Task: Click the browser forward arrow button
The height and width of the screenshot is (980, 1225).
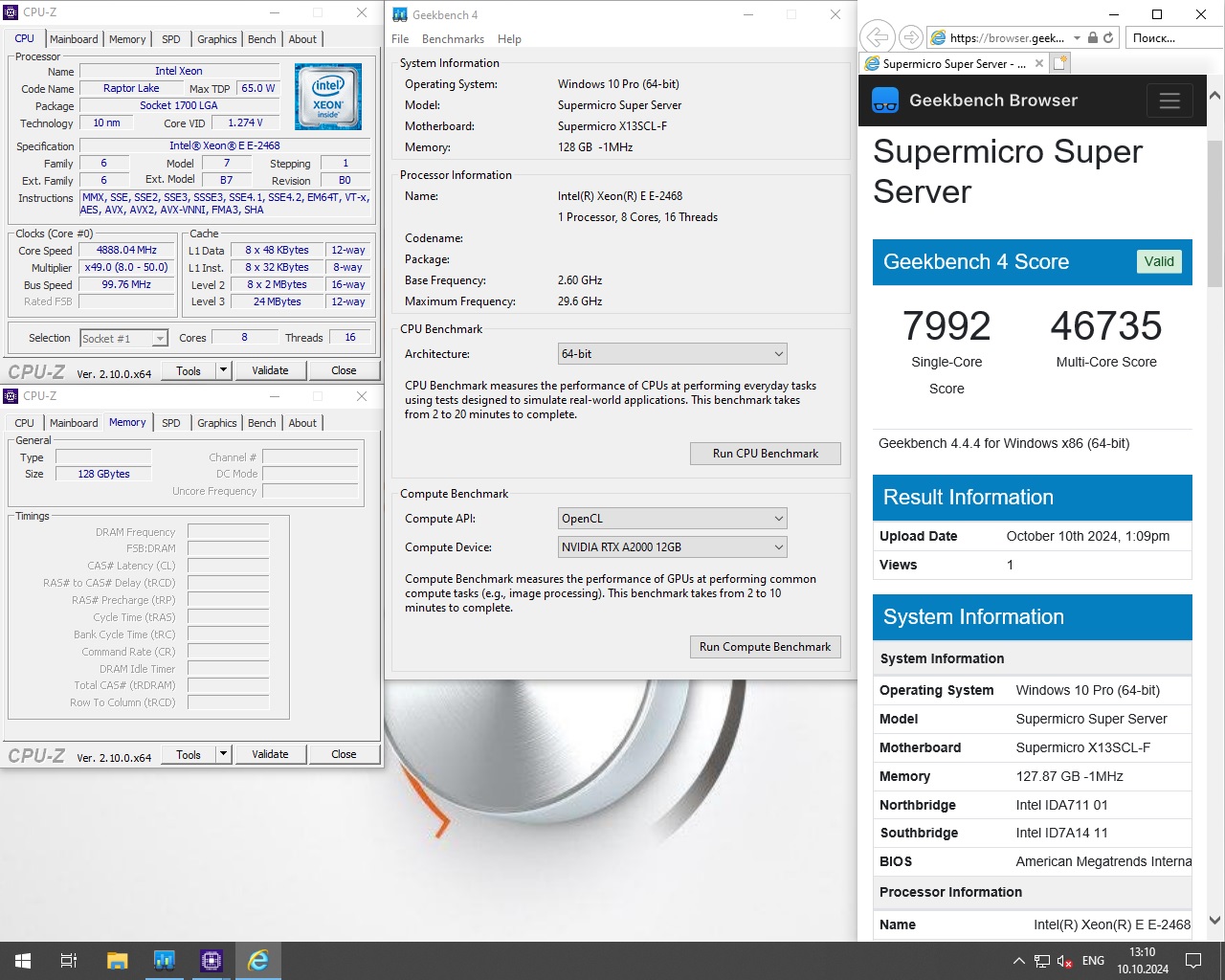Action: click(911, 37)
